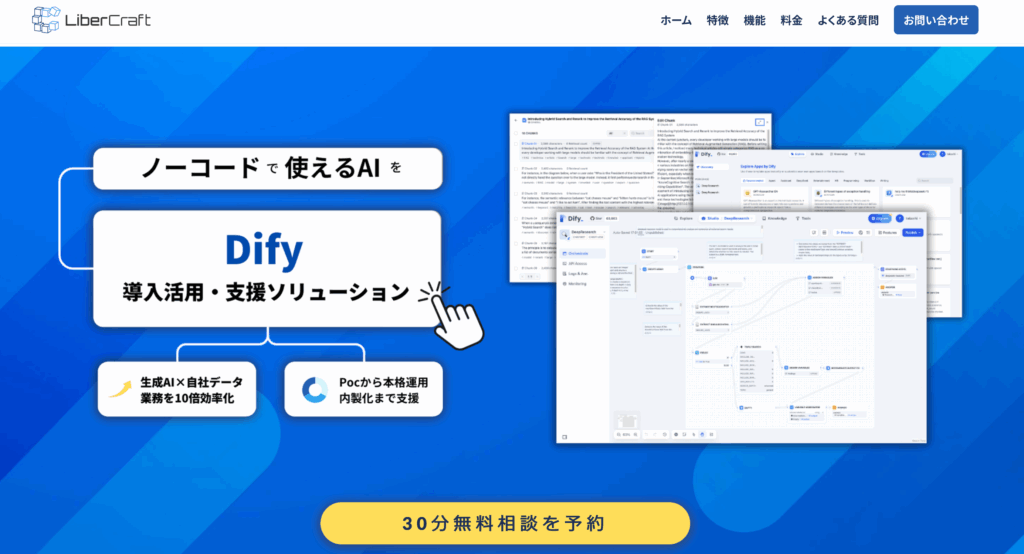This screenshot has height=554, width=1024.
Task: Select Orchestrate in the Dify workflow sidebar
Action: [582, 254]
